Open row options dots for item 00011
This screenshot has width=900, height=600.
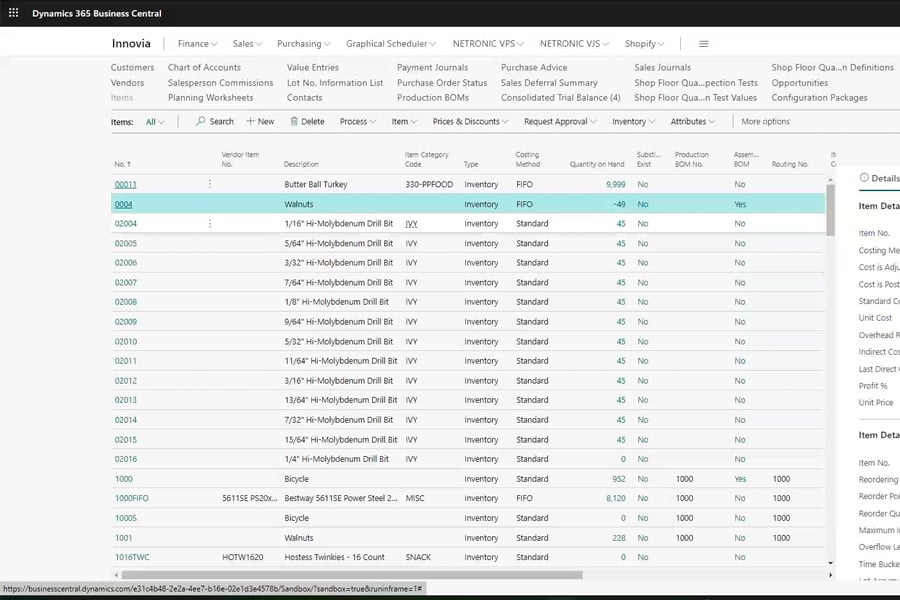click(x=210, y=184)
